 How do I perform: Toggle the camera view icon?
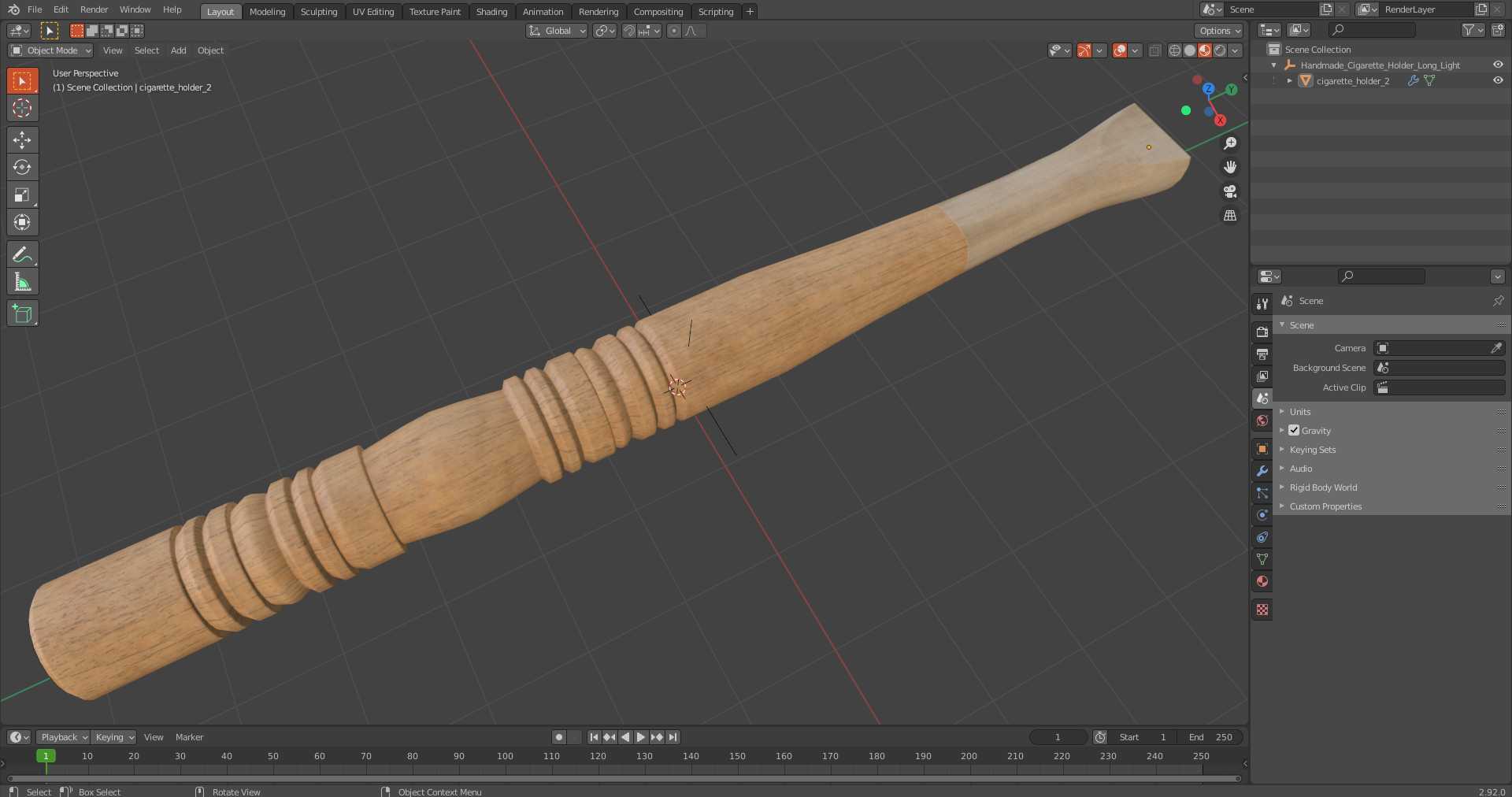point(1230,191)
